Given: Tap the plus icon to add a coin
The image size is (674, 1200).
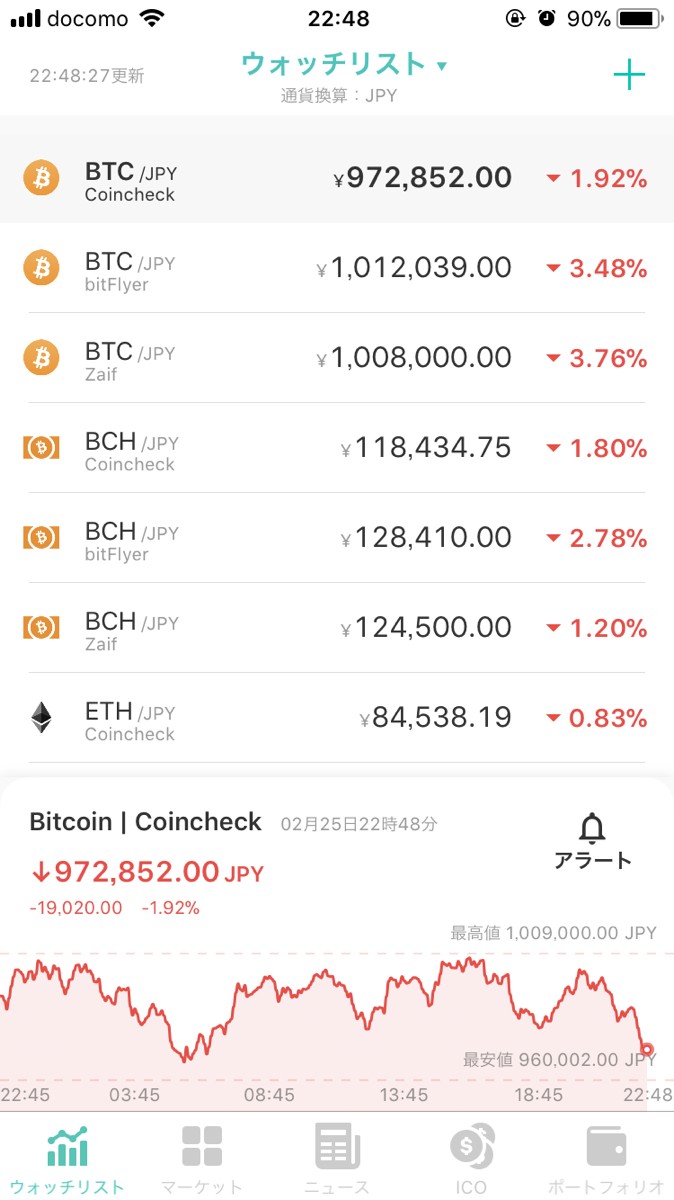Looking at the screenshot, I should [x=629, y=75].
